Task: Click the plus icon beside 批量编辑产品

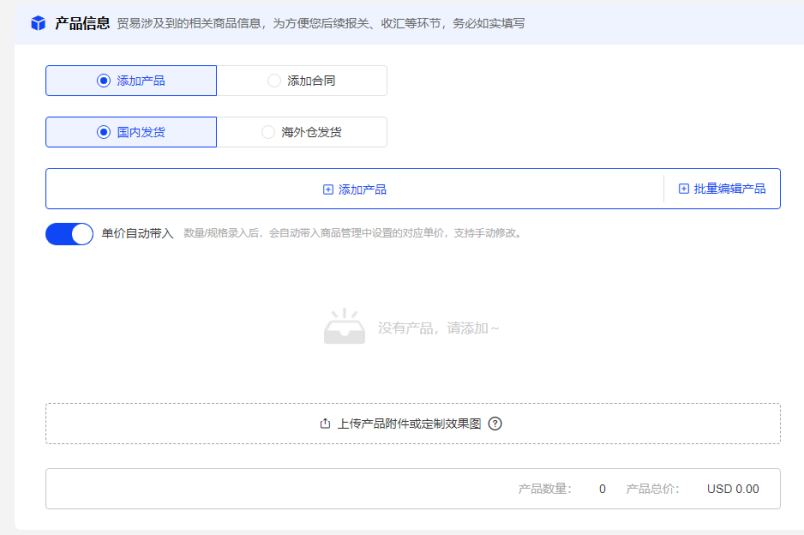Action: pyautogui.click(x=684, y=189)
